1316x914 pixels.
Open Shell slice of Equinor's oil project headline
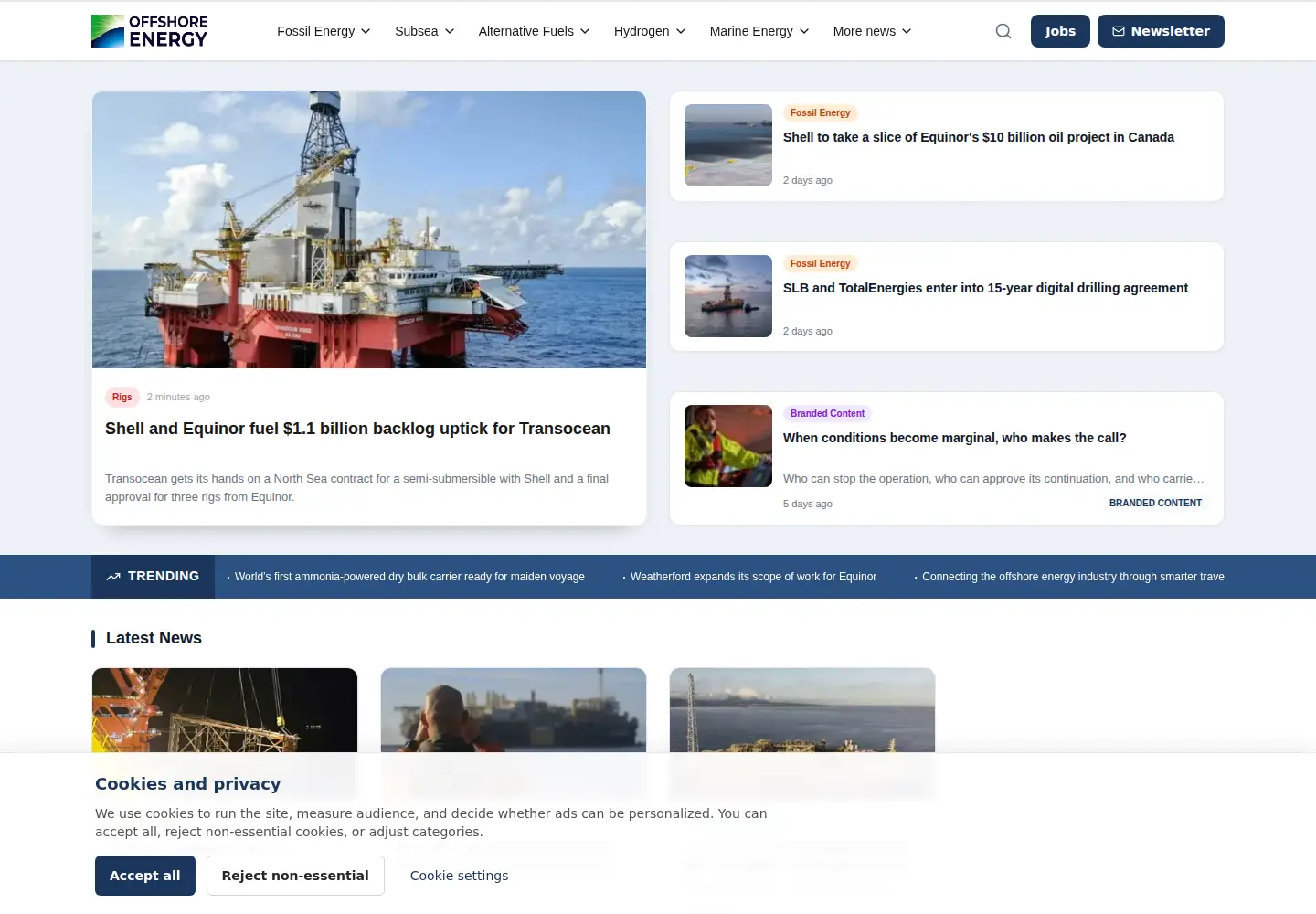tap(979, 137)
